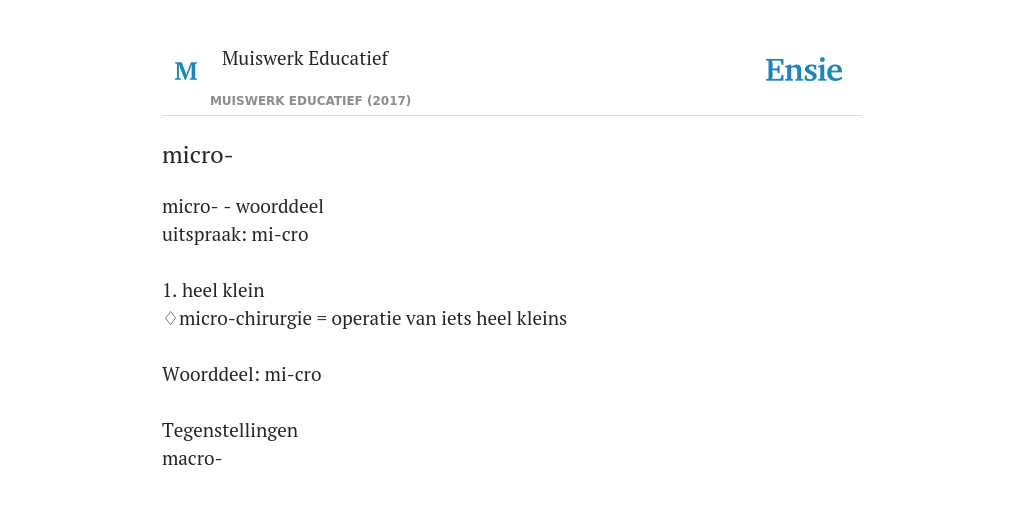Image resolution: width=1024 pixels, height=512 pixels.
Task: Click the diamond bullet before micro-chirurgie
Action: (170, 319)
